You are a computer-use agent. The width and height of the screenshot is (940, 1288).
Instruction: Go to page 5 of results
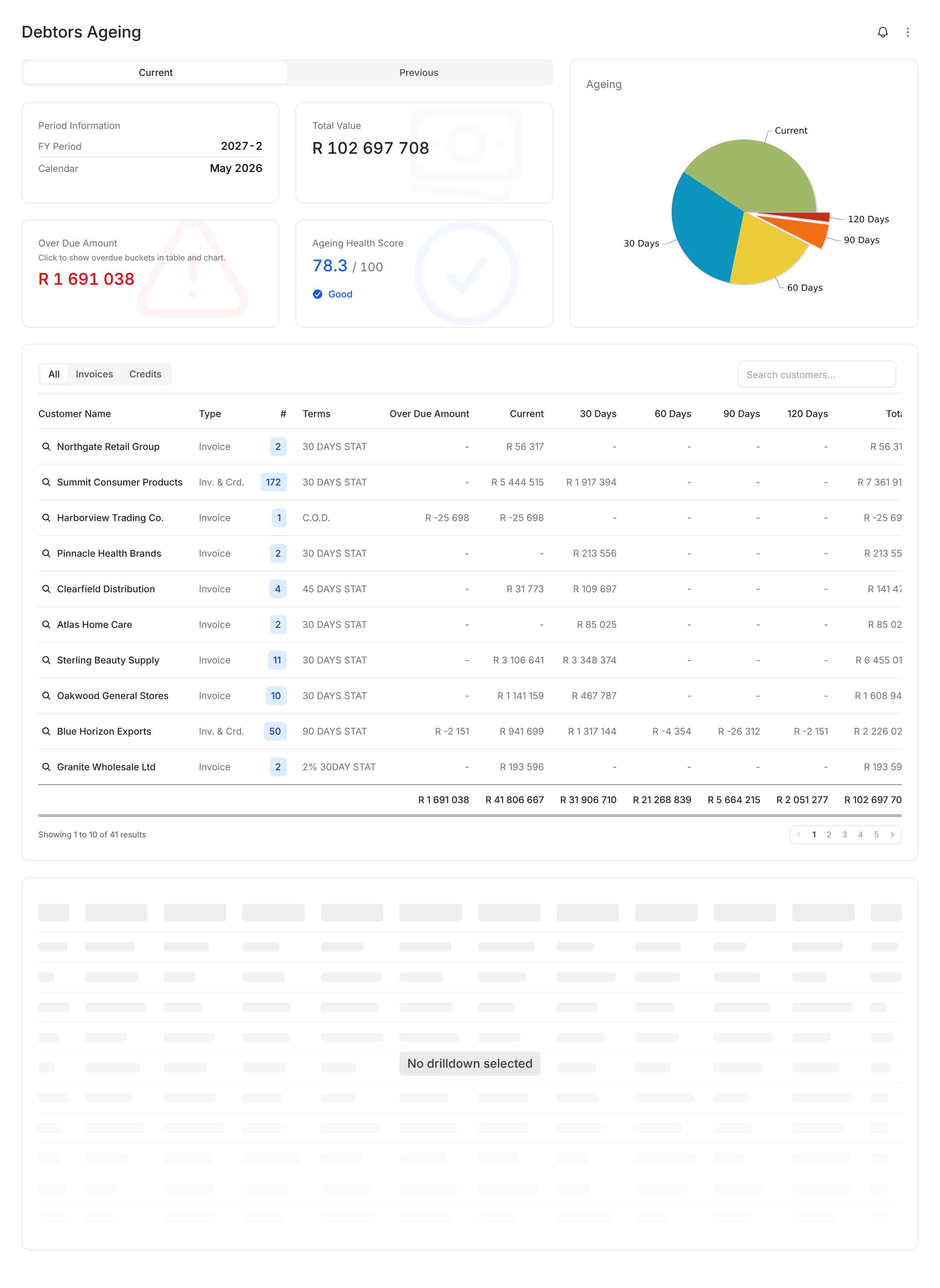pyautogui.click(x=876, y=834)
